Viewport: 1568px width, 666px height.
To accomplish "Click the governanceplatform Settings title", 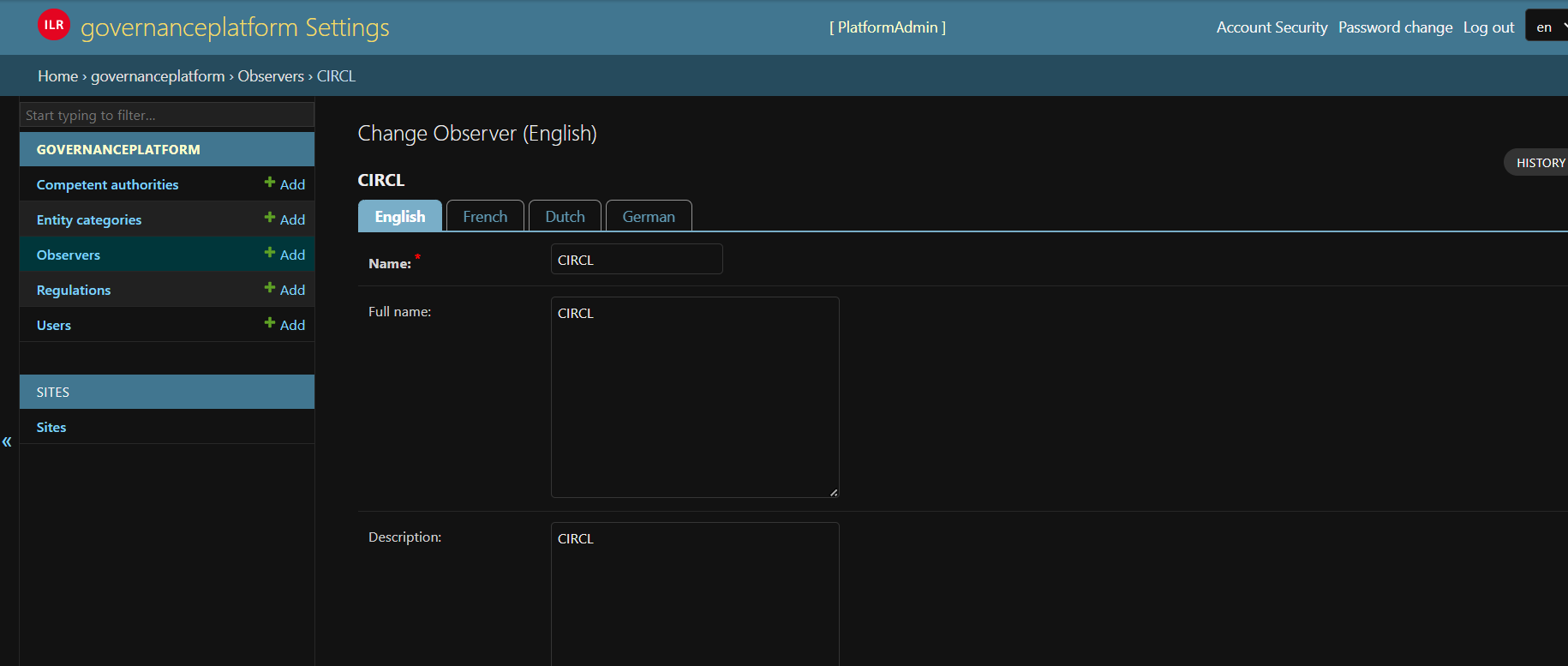I will (235, 27).
